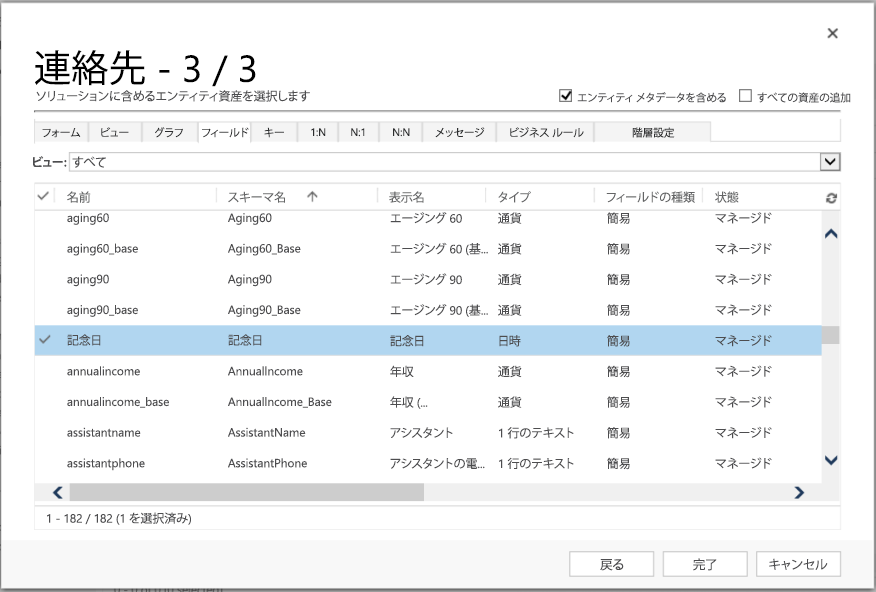This screenshot has width=876, height=592.
Task: Switch to the フォーム tab
Action: click(61, 132)
